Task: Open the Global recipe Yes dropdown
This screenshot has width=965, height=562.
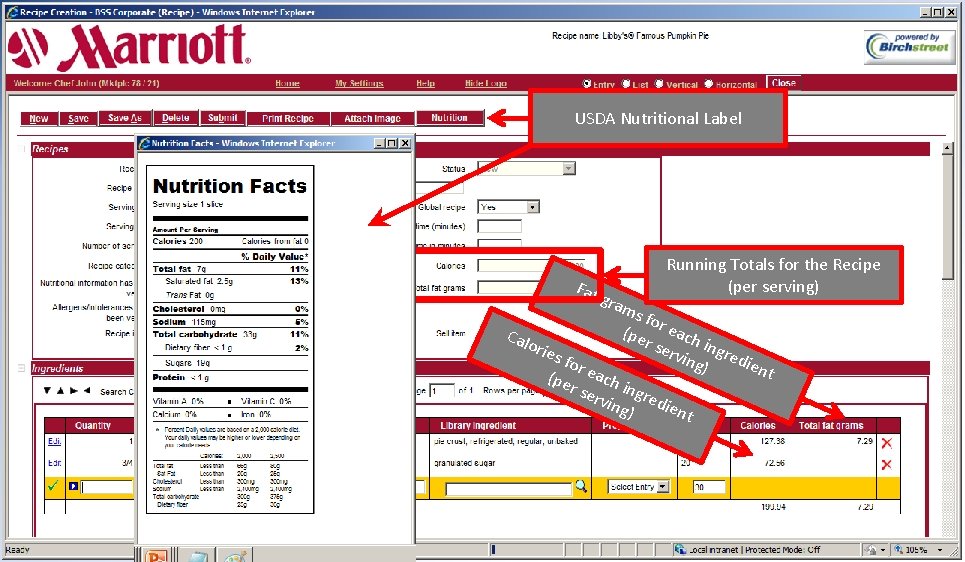Action: 533,207
